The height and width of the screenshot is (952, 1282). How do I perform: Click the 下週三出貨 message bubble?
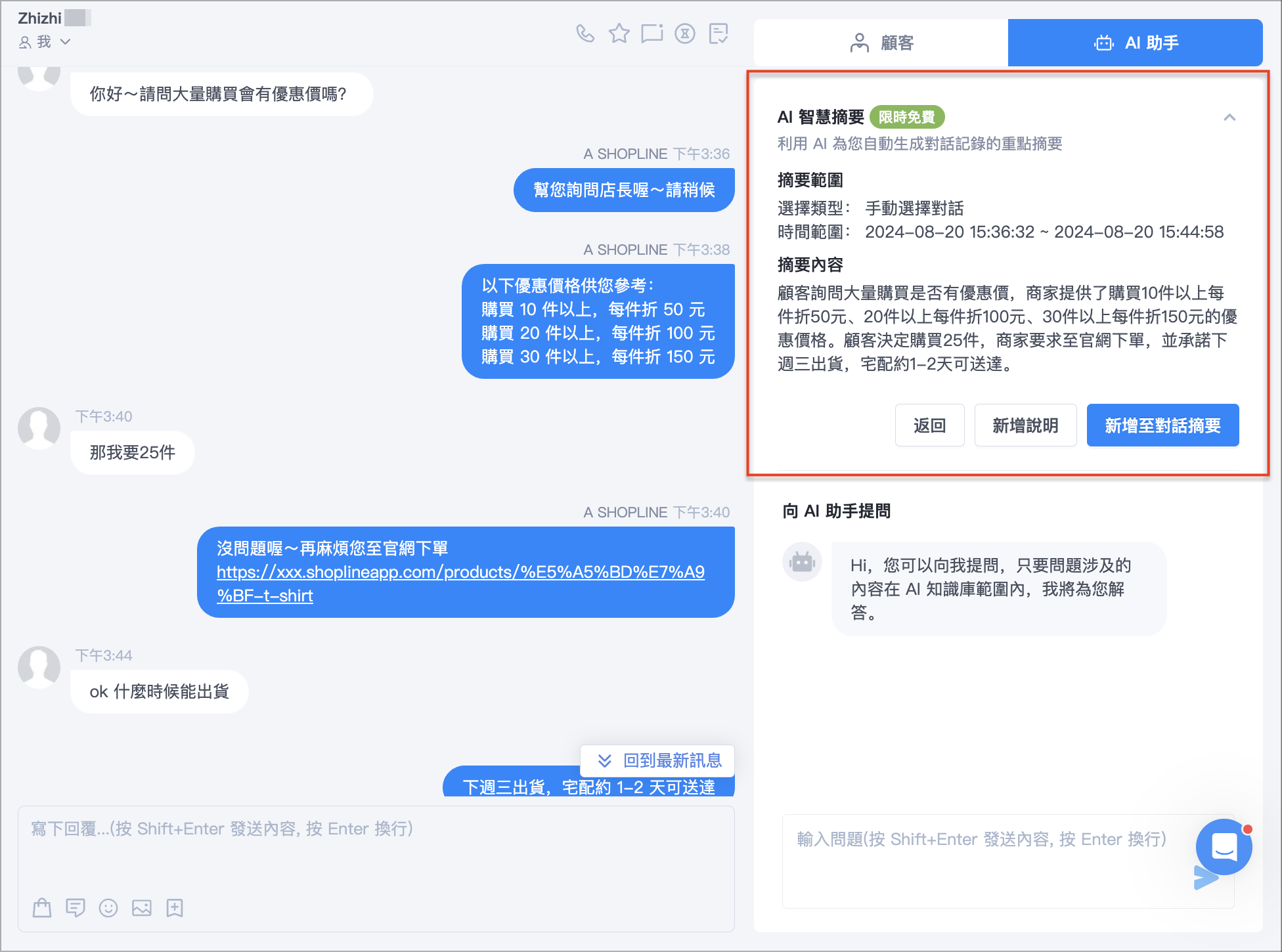tap(588, 783)
